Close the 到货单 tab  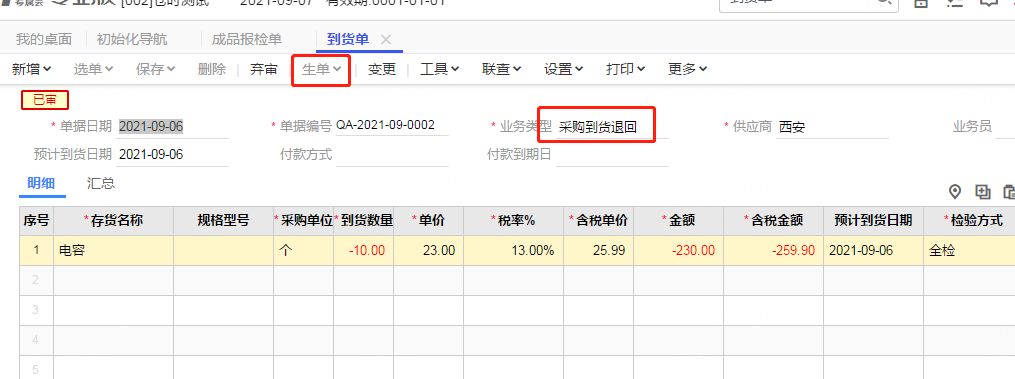coord(386,40)
